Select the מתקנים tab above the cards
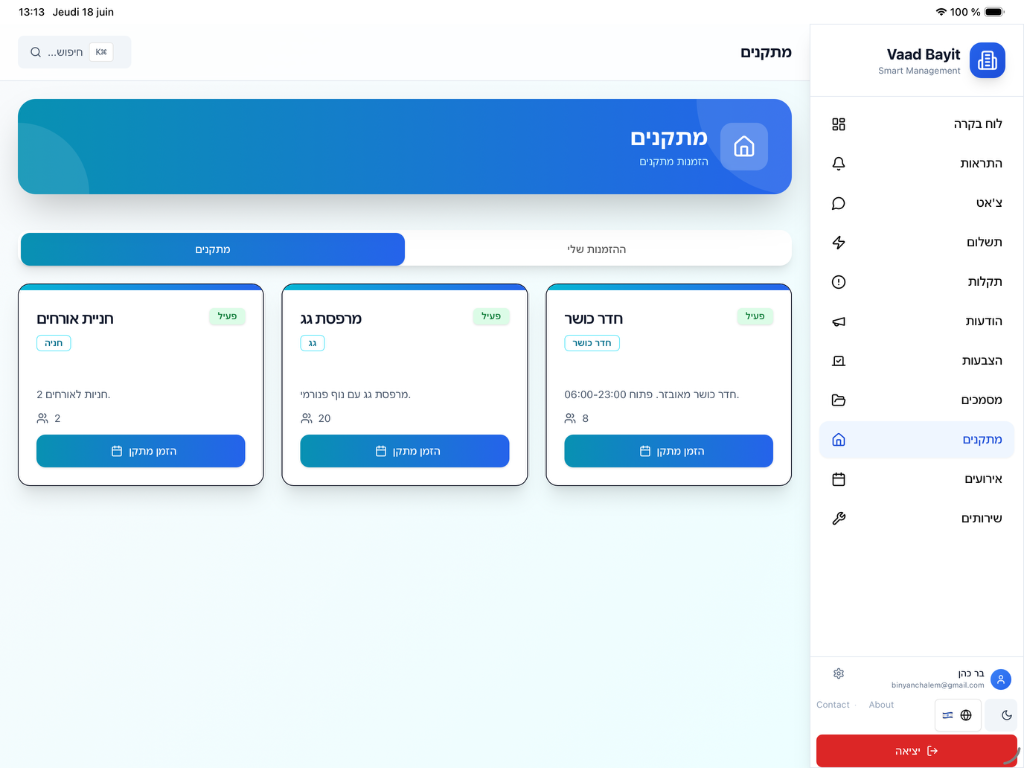 [x=213, y=249]
